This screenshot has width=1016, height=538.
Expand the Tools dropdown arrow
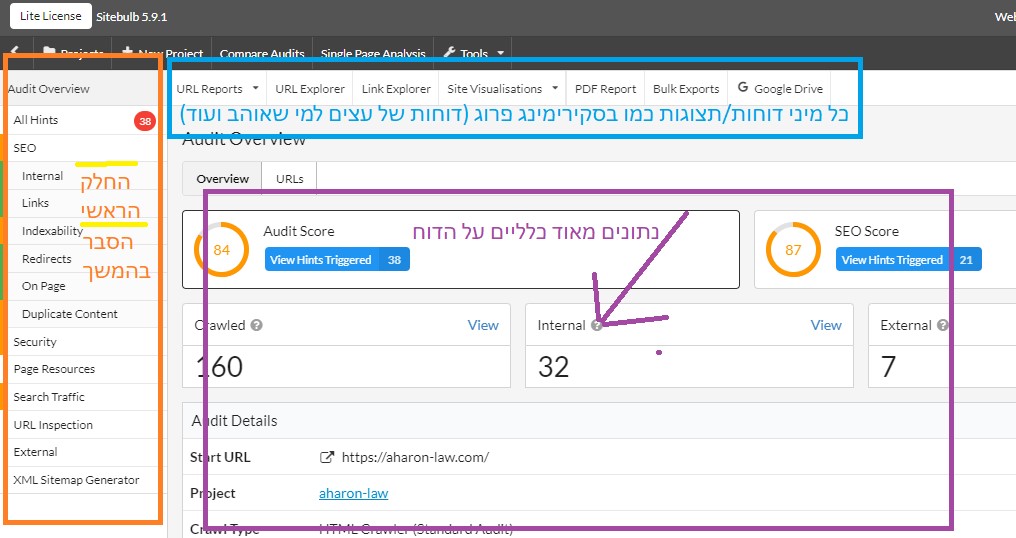500,53
